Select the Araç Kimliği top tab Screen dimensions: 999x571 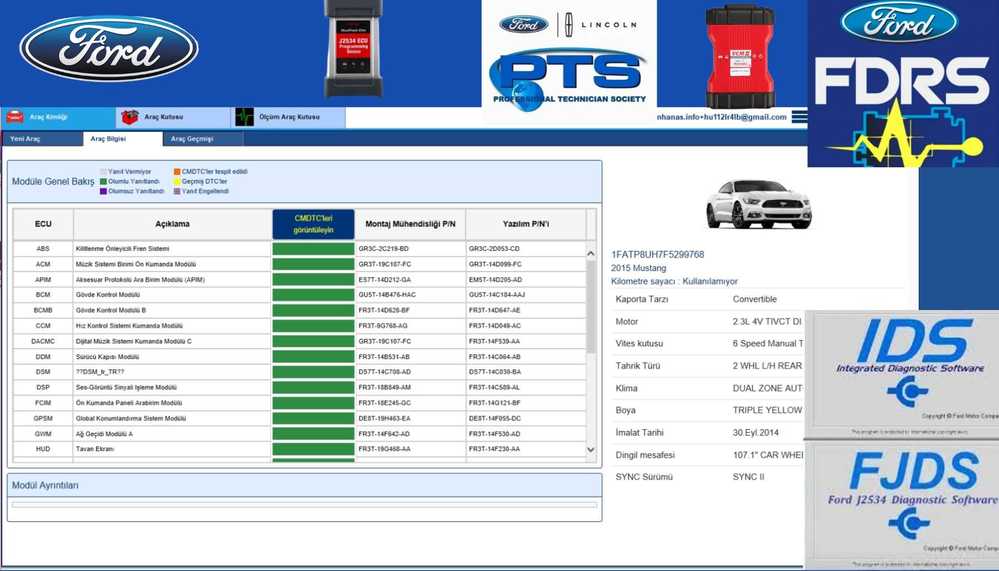(58, 117)
